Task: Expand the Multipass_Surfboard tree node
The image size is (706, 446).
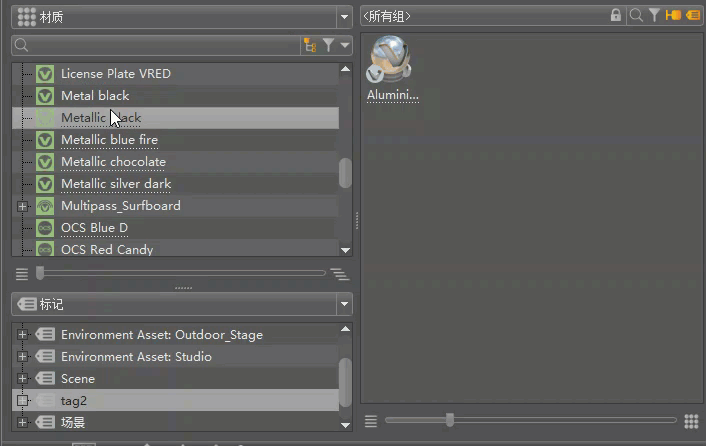Action: tap(22, 206)
